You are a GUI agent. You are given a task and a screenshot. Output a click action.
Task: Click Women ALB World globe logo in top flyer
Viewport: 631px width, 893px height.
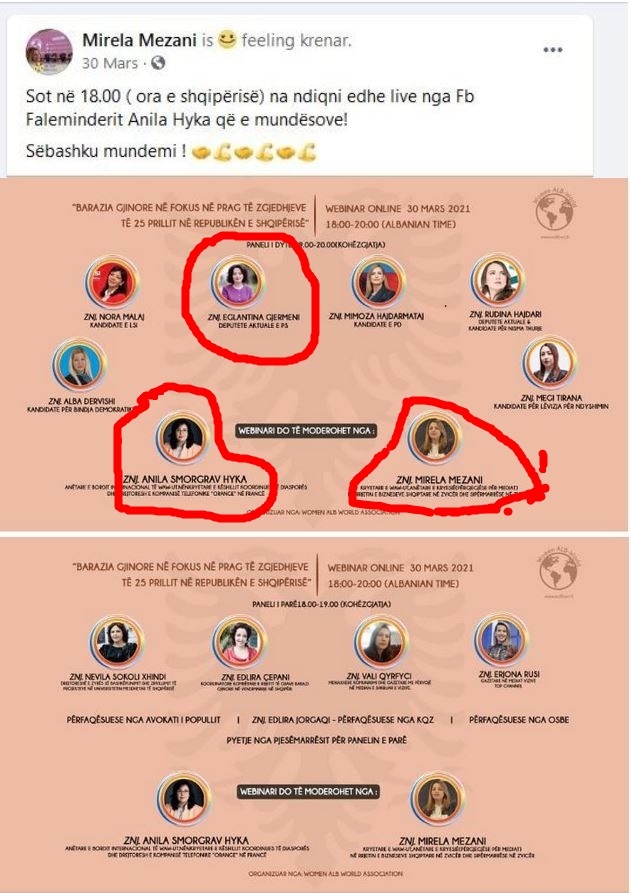point(554,213)
